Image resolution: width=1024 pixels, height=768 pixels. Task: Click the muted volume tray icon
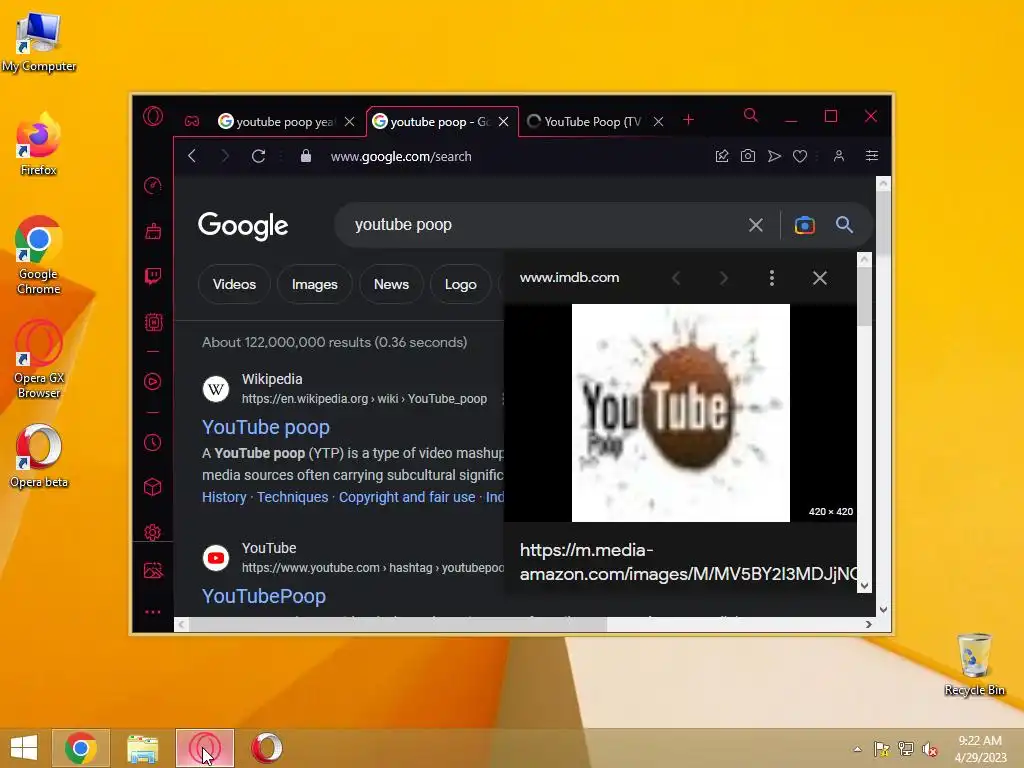[929, 749]
